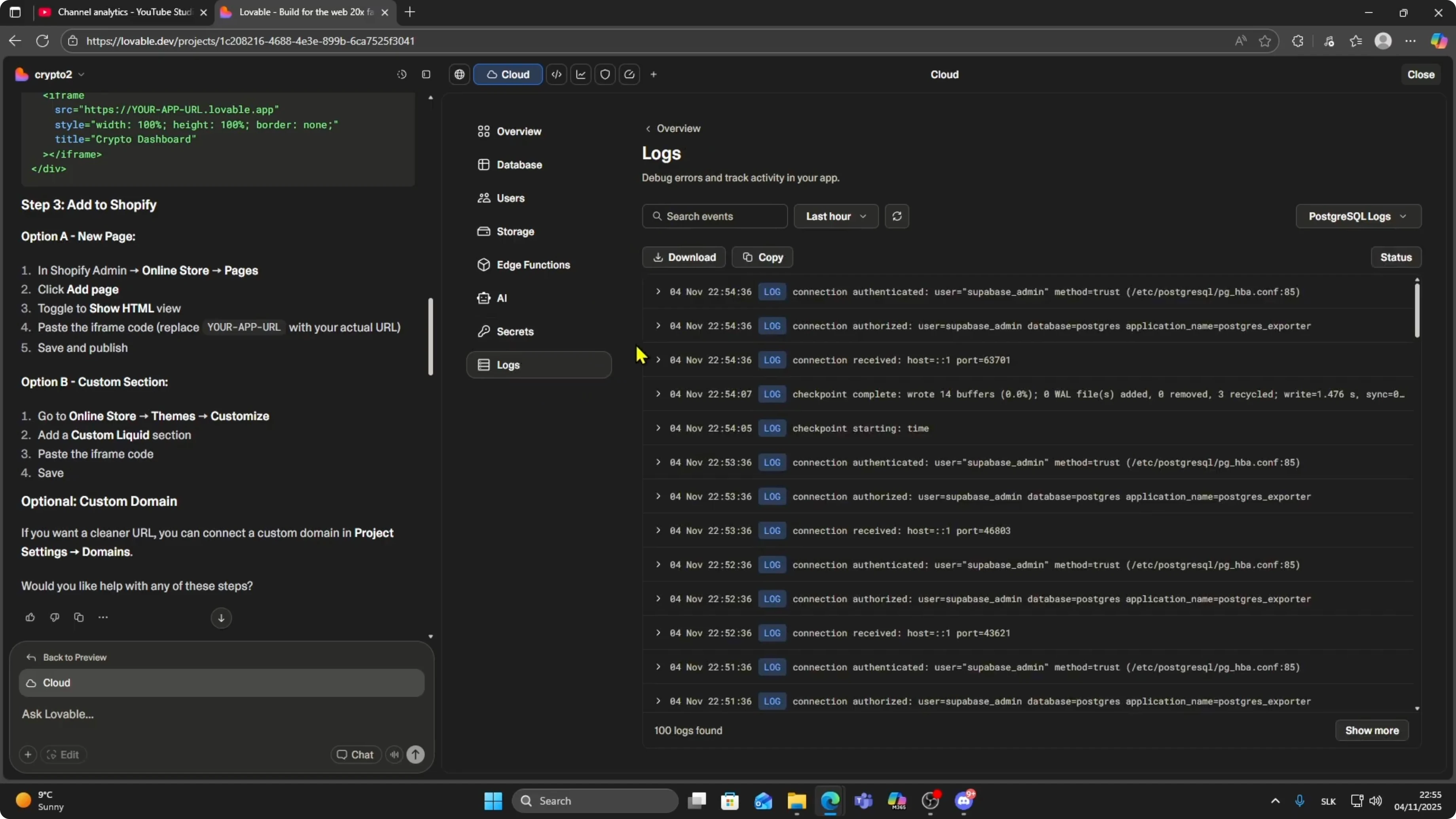Image resolution: width=1456 pixels, height=819 pixels.
Task: Send message with up arrow
Action: click(416, 755)
